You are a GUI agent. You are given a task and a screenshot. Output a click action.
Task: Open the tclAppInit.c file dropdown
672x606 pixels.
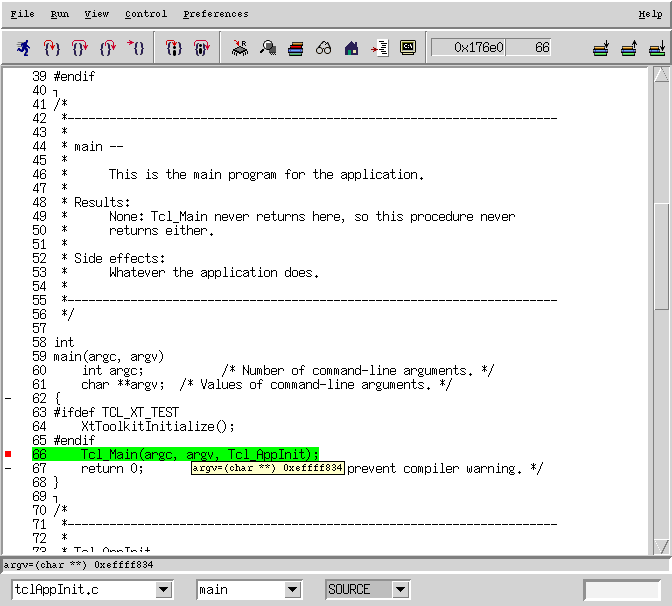(164, 590)
